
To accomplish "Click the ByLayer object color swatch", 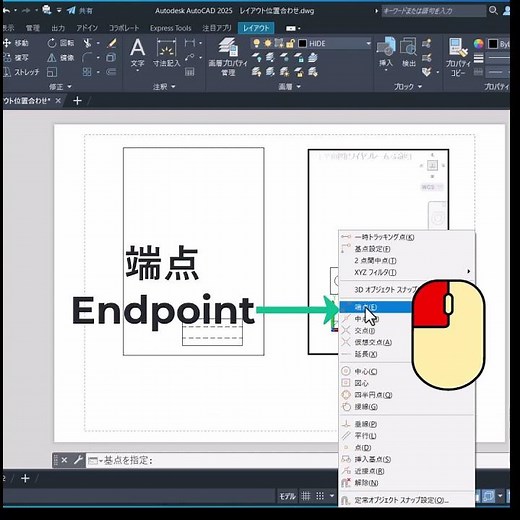I will click(x=493, y=44).
